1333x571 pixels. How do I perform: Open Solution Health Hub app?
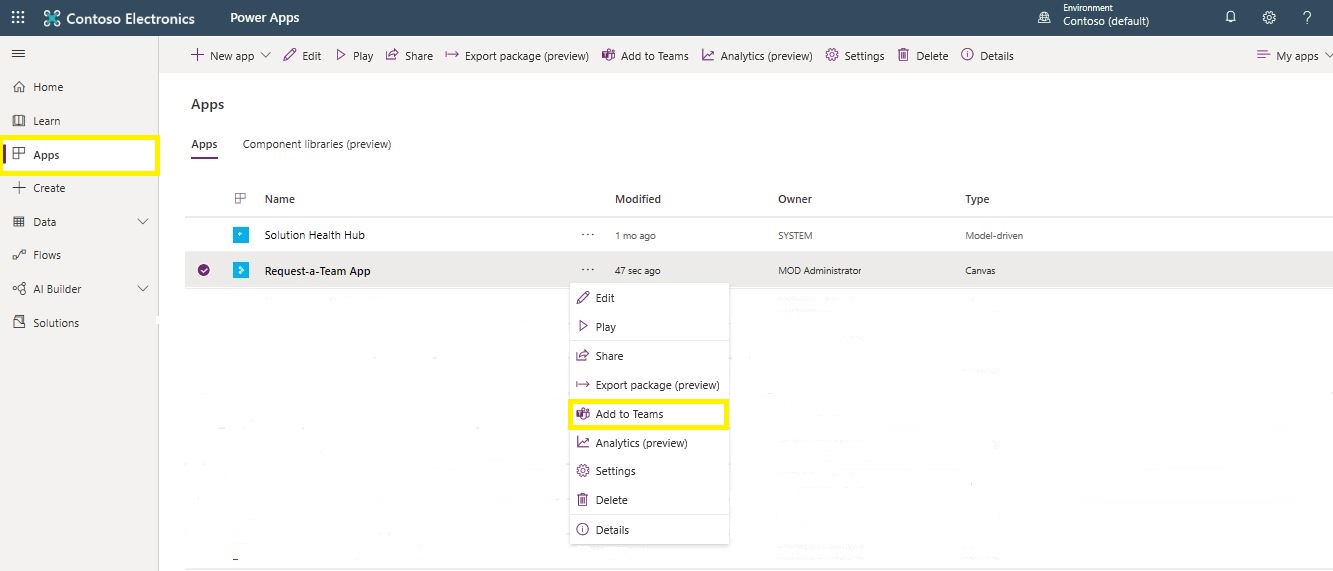click(x=315, y=235)
